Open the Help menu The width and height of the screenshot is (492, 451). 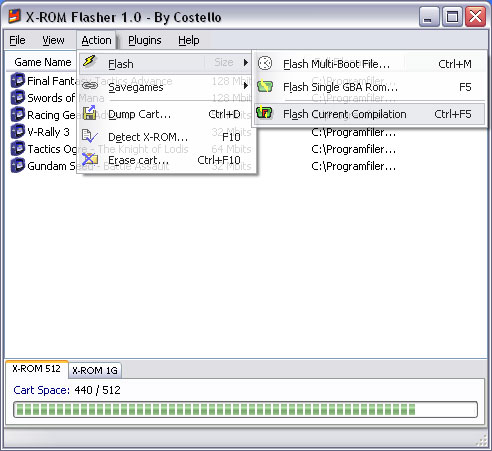click(189, 40)
